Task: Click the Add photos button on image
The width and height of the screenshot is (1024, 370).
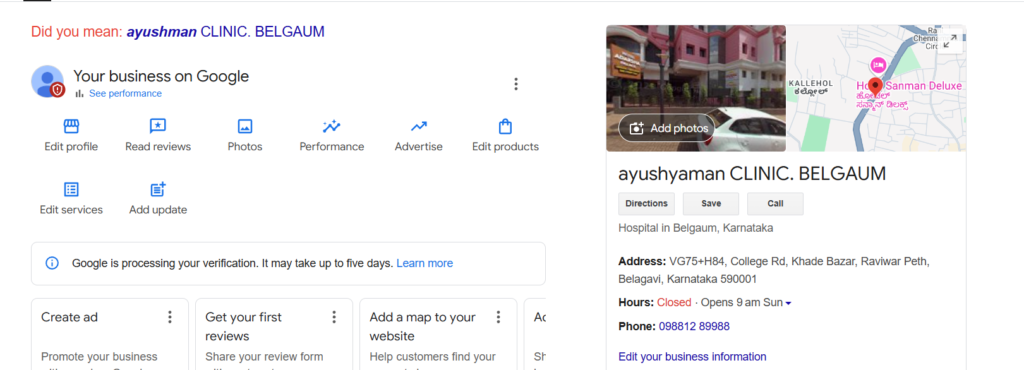Action: tap(668, 129)
